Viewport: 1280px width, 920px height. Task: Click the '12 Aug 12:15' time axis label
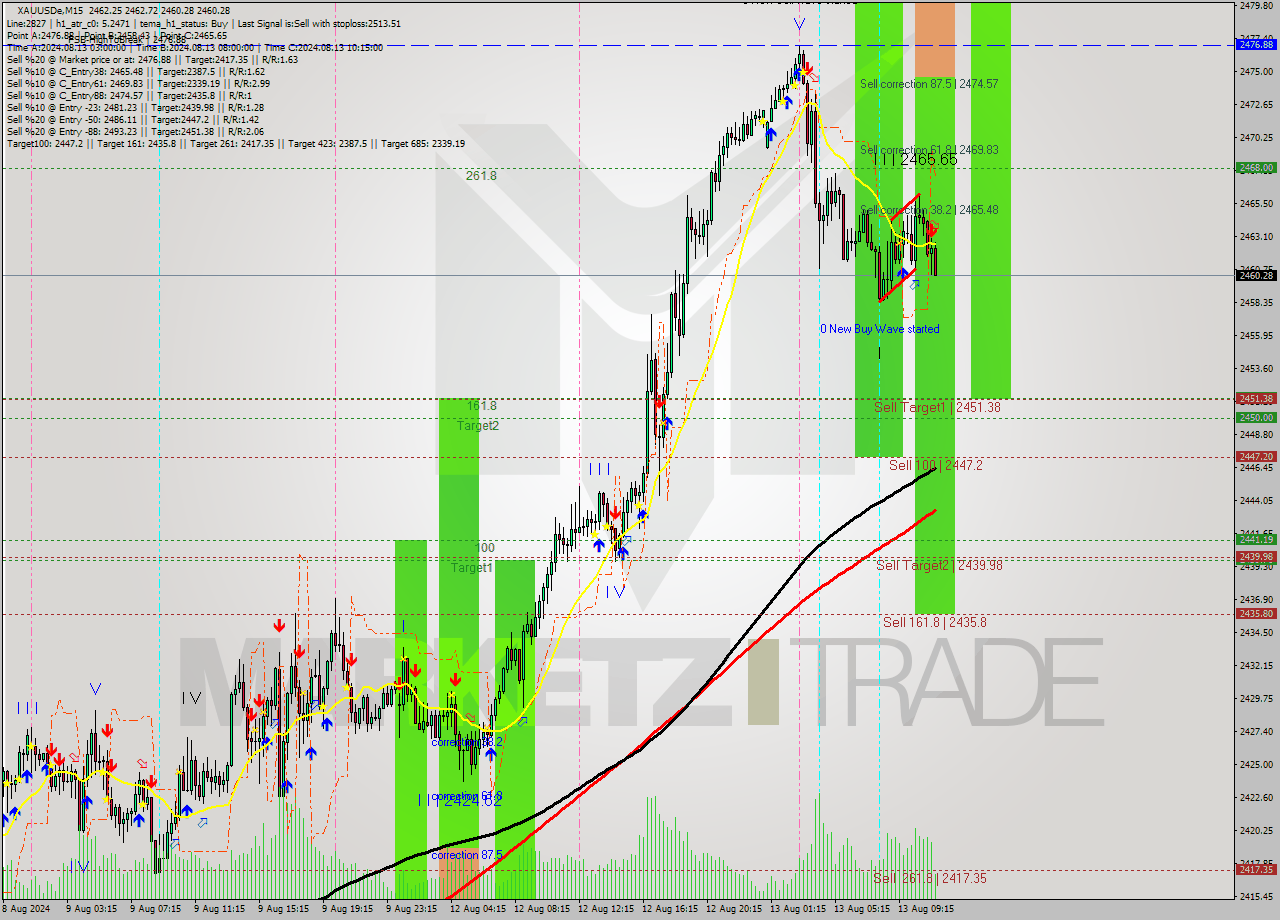click(604, 909)
